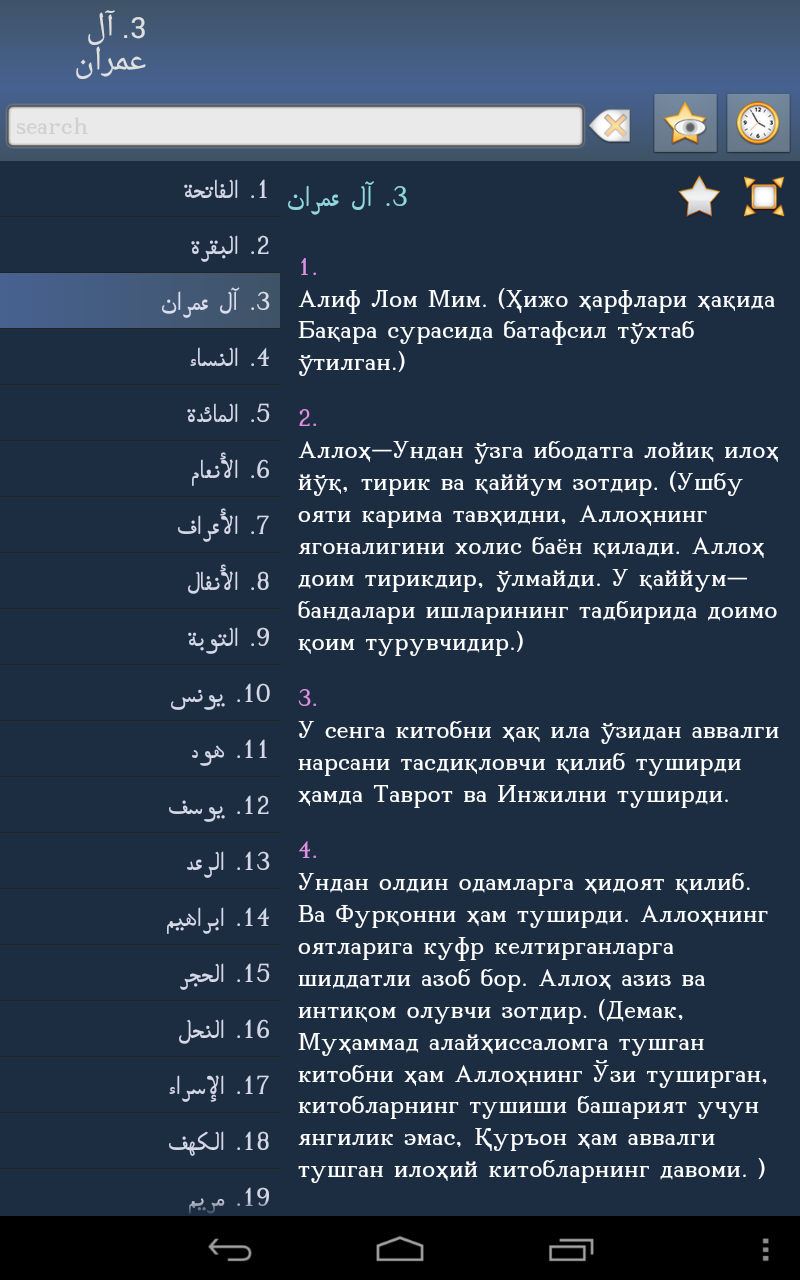Select sura 7 الأعراف in the list

(140, 526)
